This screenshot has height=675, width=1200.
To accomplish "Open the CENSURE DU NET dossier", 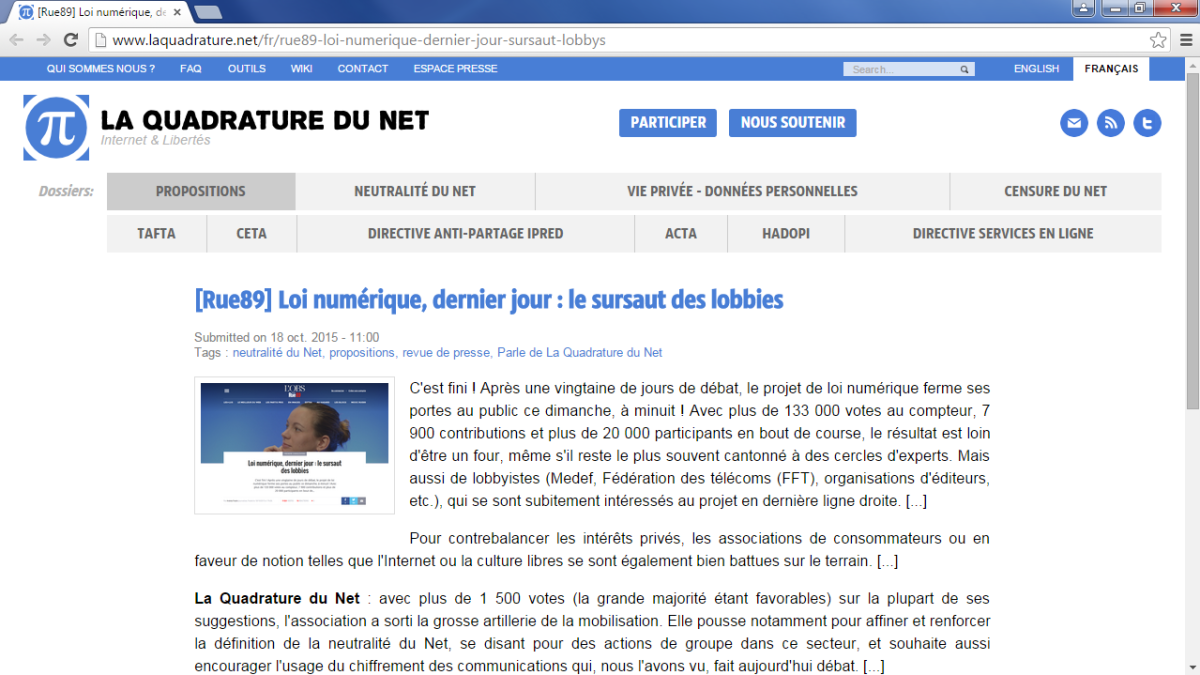I will tap(1056, 191).
